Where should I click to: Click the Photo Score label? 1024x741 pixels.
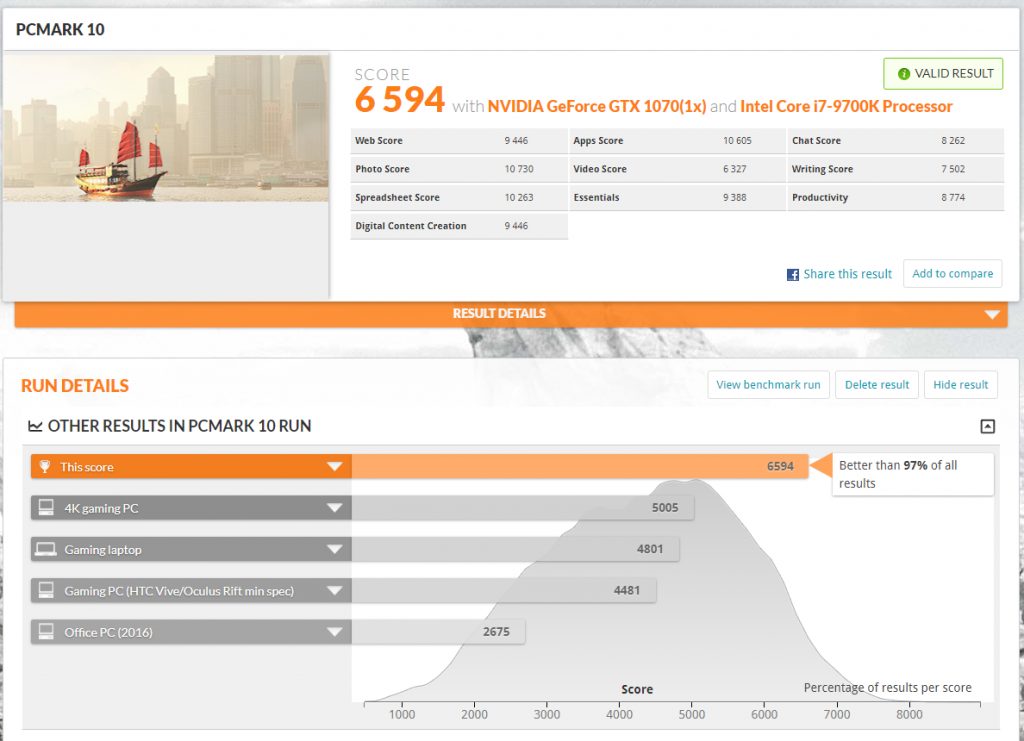382,169
